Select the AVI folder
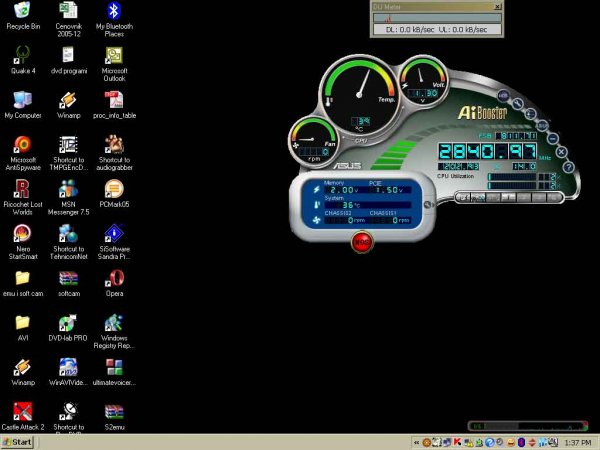 point(23,327)
